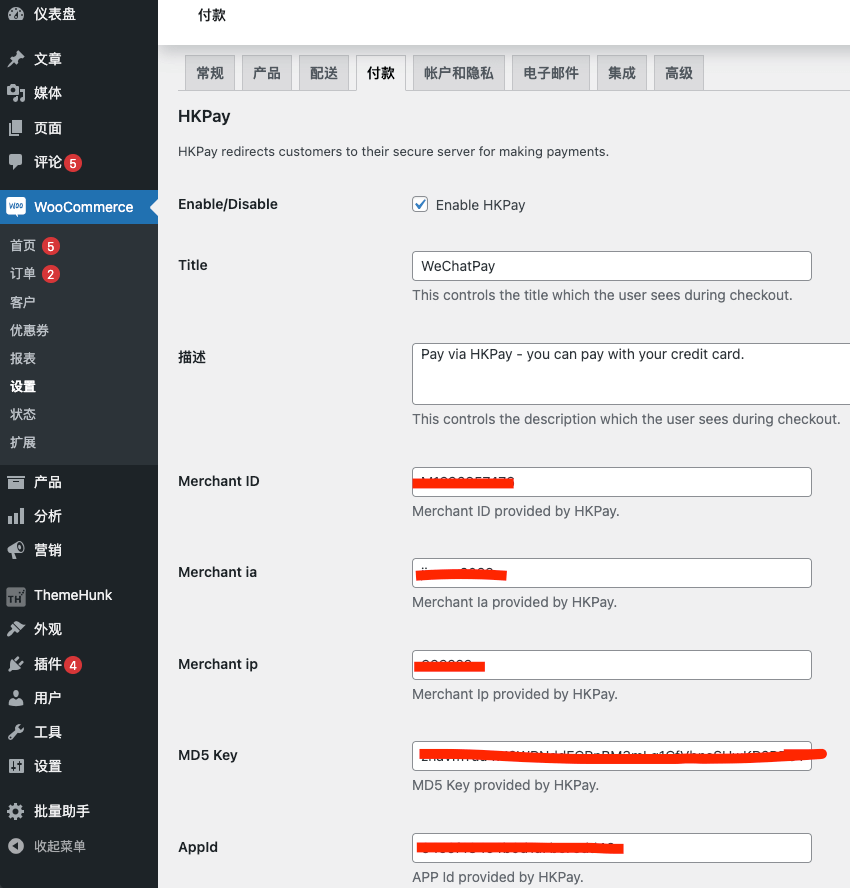Switch to the 配送 settings tab
The image size is (850, 888).
[x=324, y=73]
